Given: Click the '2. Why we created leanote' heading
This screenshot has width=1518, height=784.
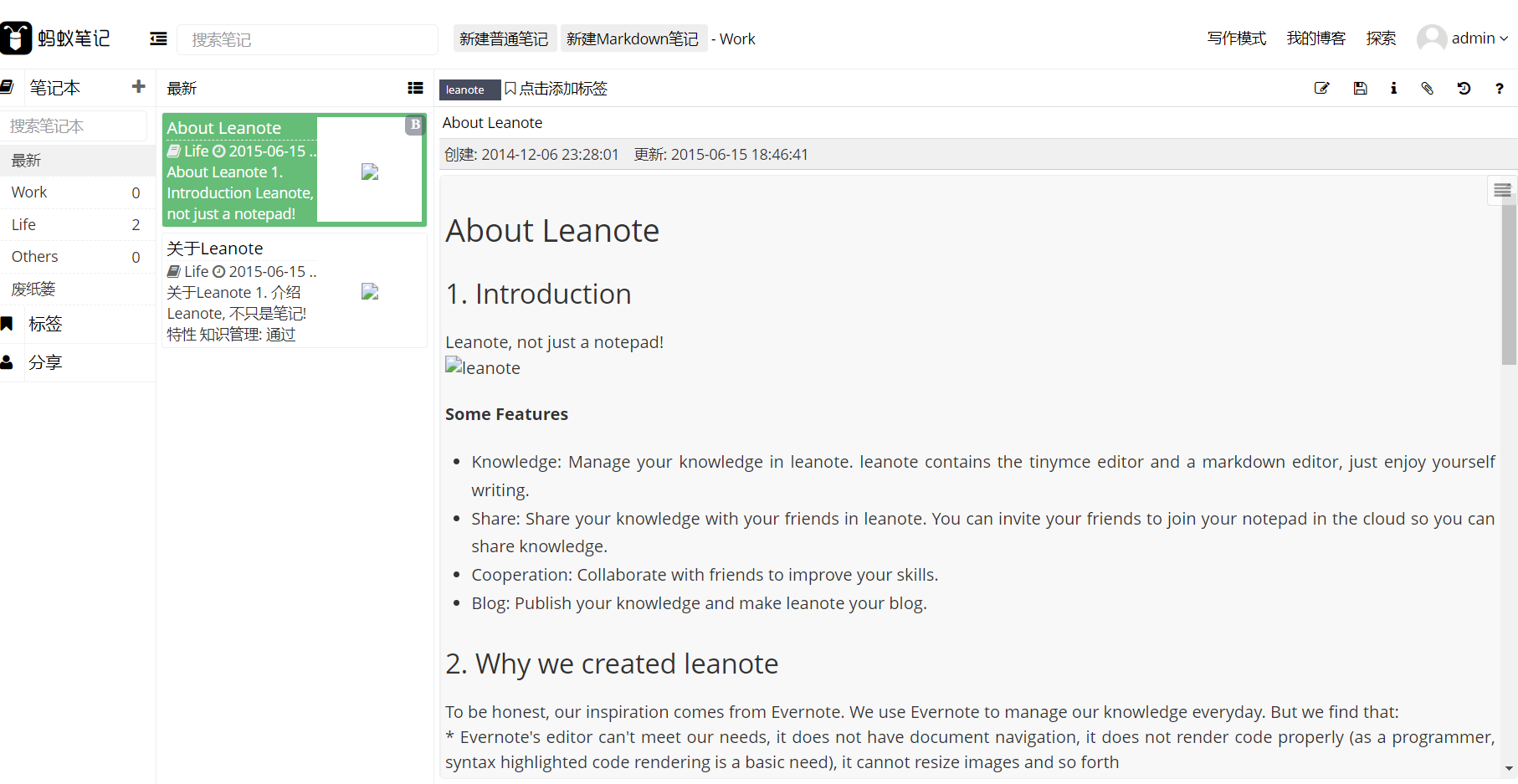Looking at the screenshot, I should pyautogui.click(x=612, y=664).
